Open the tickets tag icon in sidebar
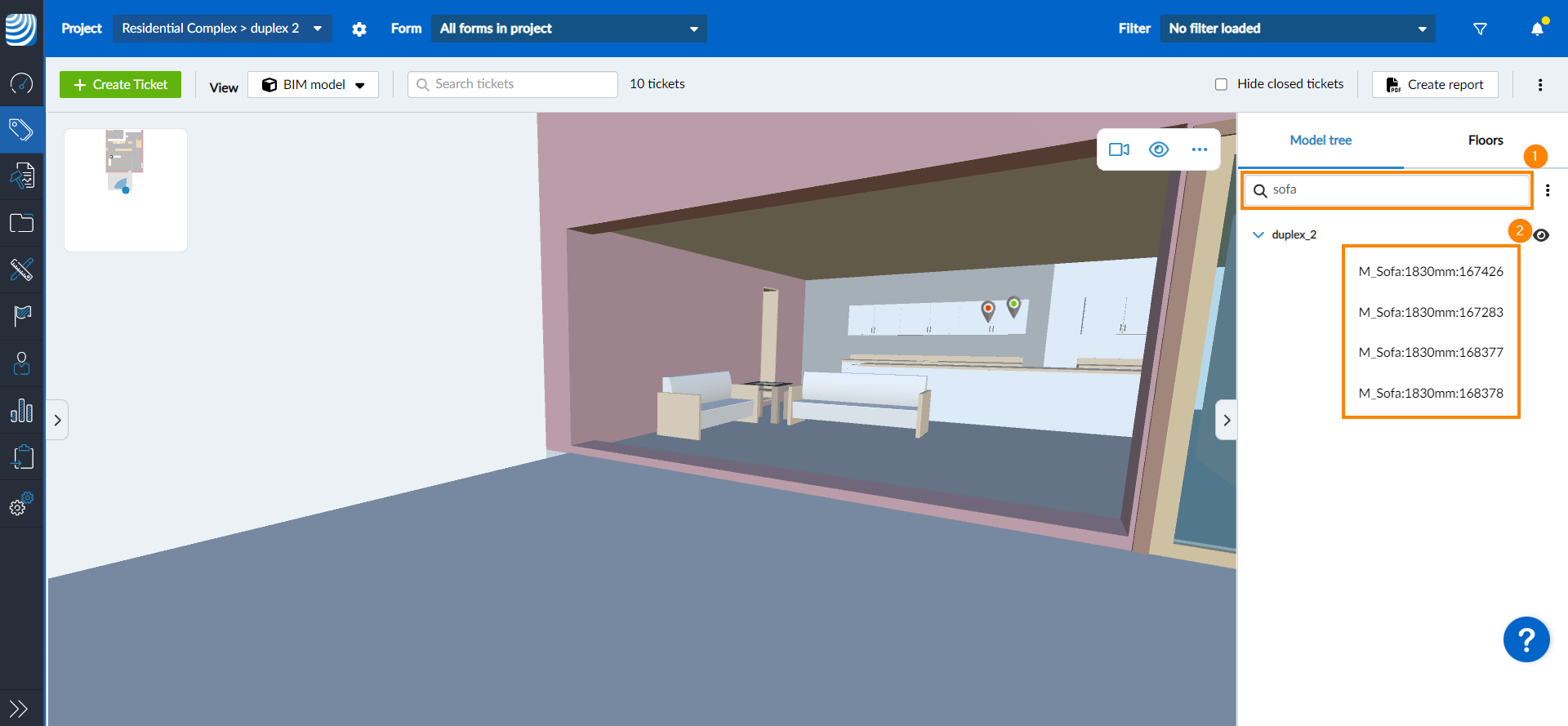 [21, 130]
